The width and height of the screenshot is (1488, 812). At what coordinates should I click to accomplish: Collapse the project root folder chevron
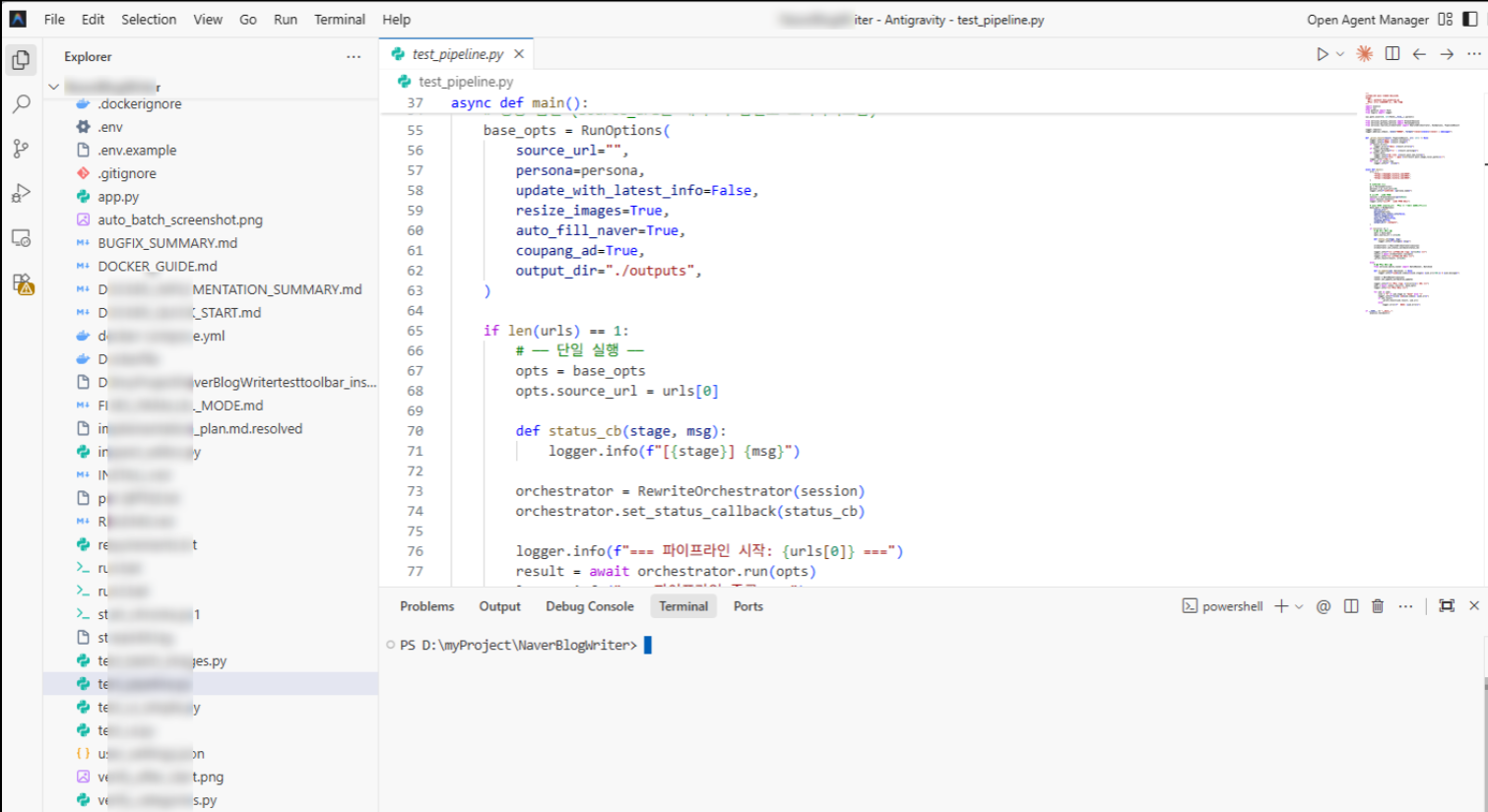(x=54, y=87)
